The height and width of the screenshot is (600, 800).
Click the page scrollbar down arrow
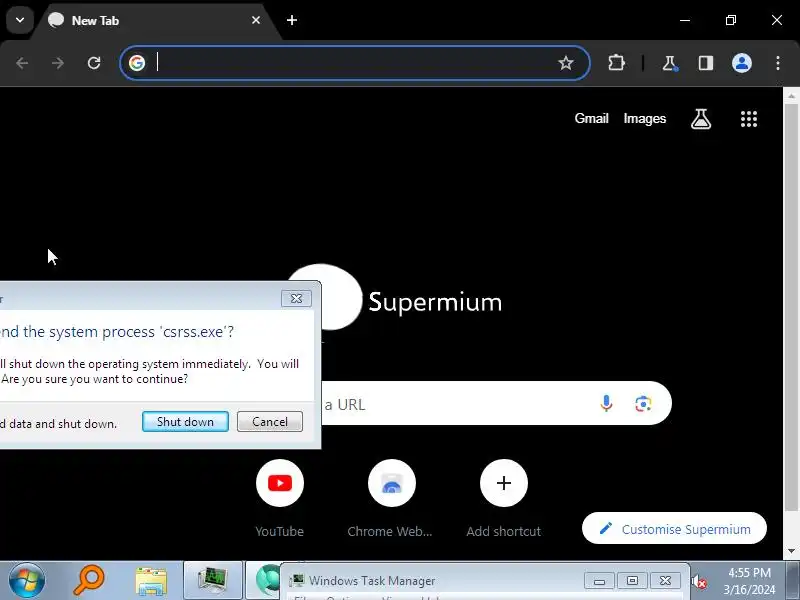791,552
